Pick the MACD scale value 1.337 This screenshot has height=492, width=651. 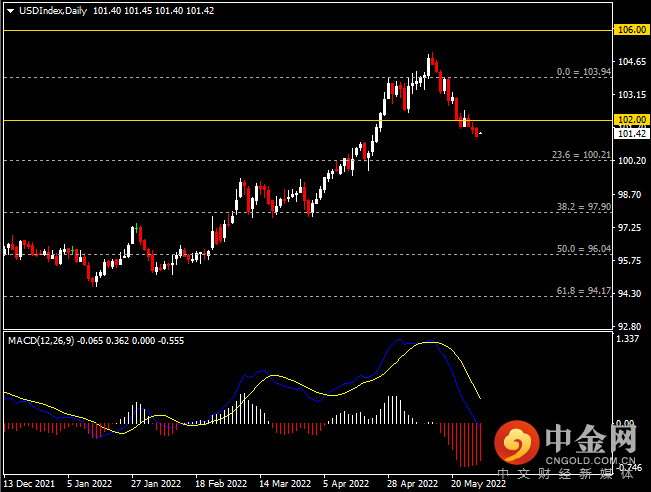pyautogui.click(x=627, y=339)
